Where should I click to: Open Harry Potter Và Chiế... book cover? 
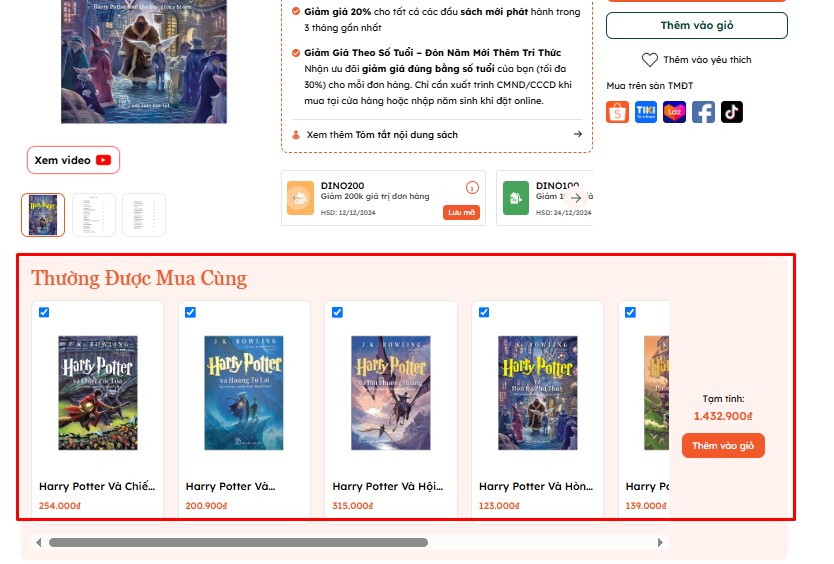(98, 393)
